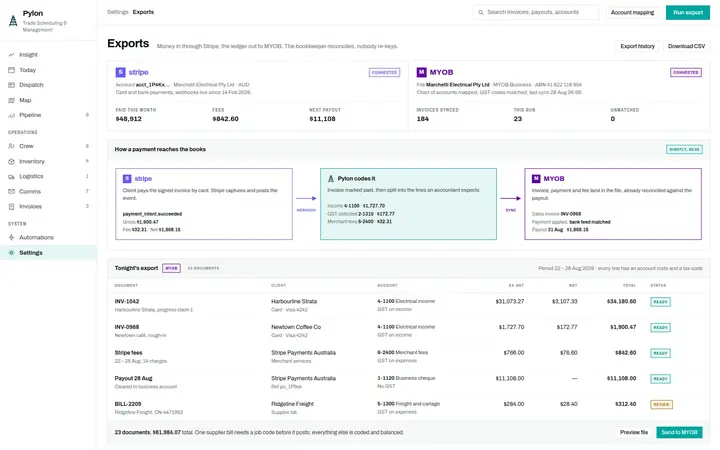The width and height of the screenshot is (720, 450).
Task: Open Pipeline via its bar chart icon
Action: click(x=11, y=115)
